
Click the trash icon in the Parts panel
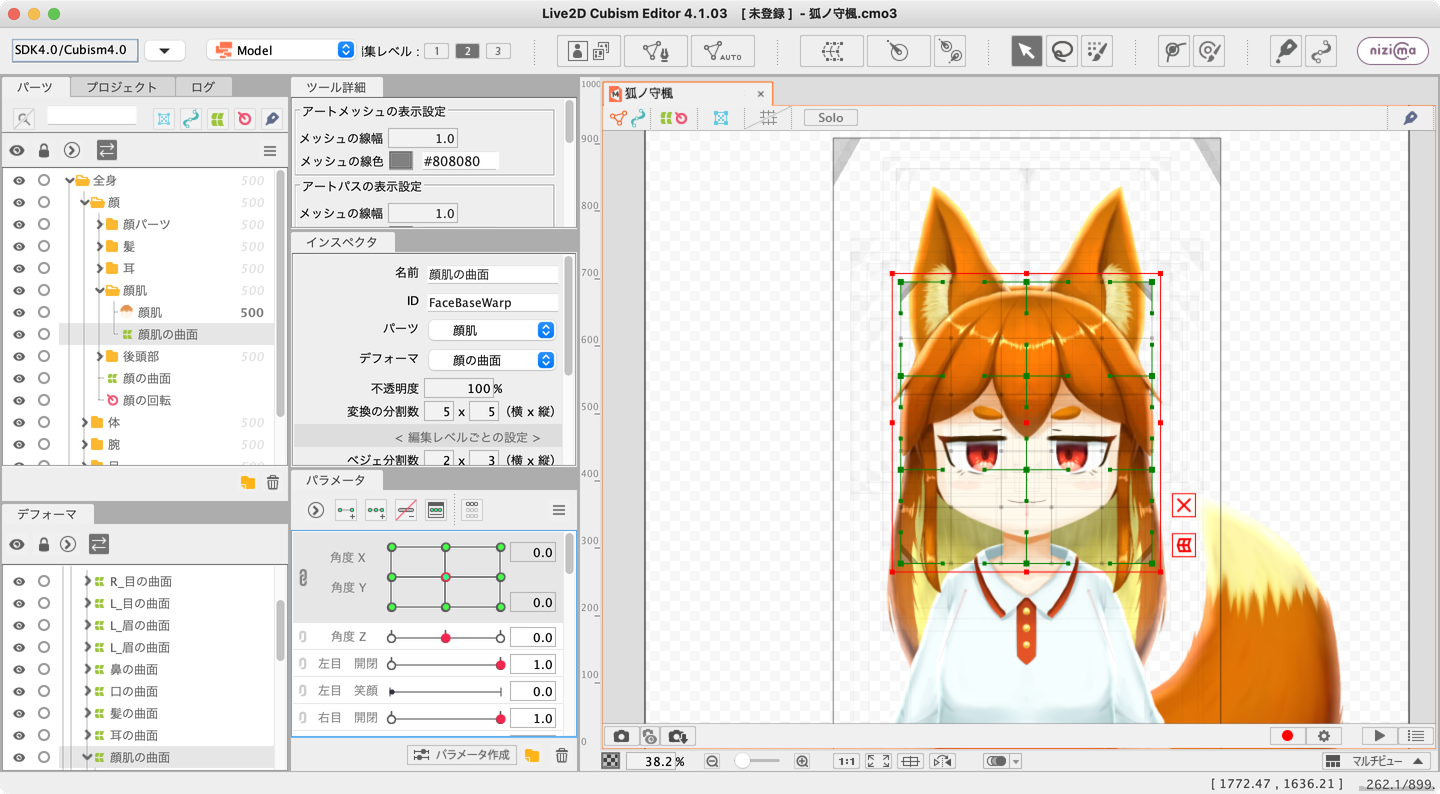[x=273, y=483]
